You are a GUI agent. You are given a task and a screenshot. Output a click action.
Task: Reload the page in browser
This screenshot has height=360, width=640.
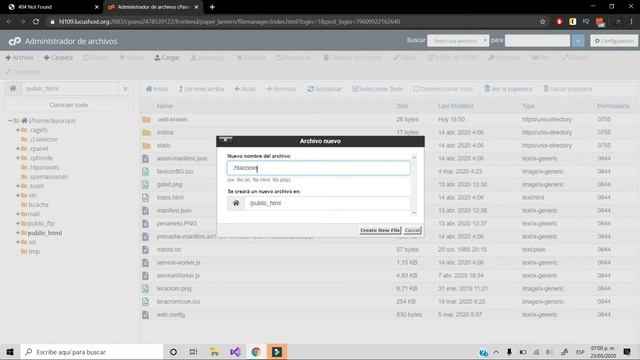coord(36,22)
